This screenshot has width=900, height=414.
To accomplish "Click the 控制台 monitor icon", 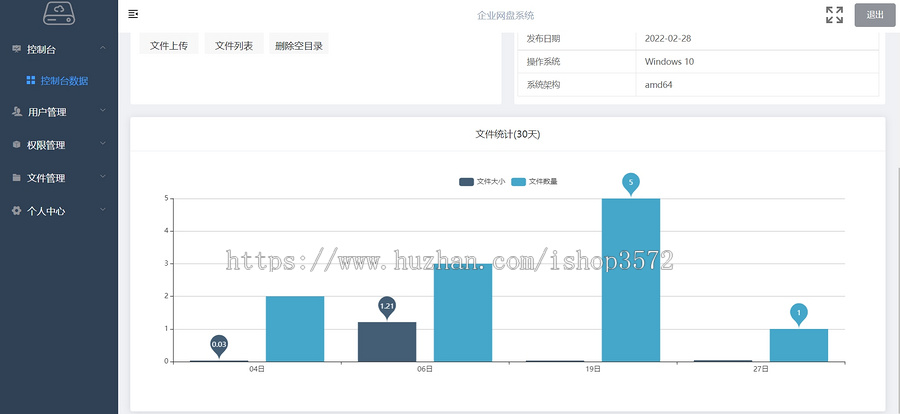I will (x=17, y=49).
